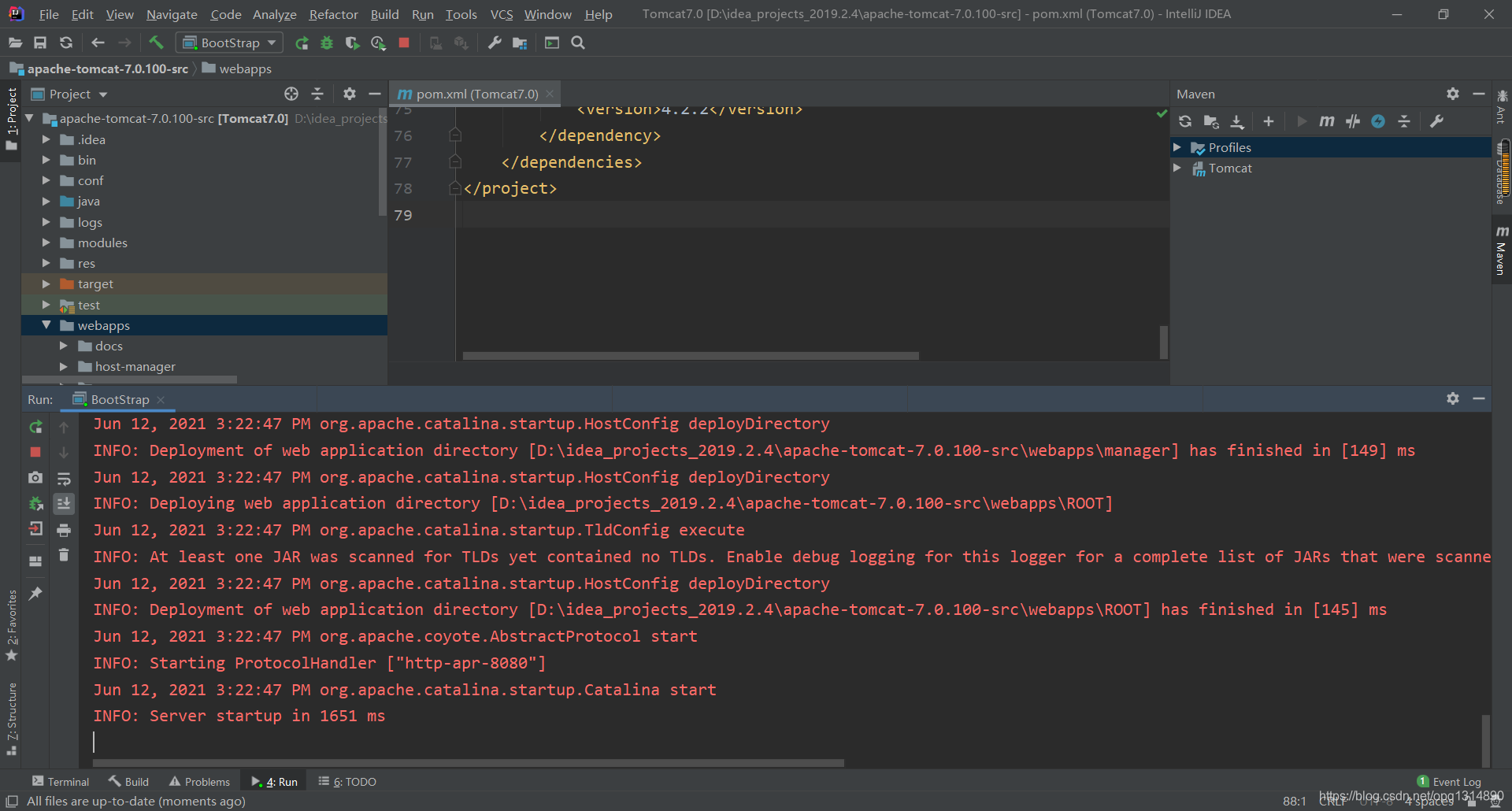Image resolution: width=1512 pixels, height=811 pixels.
Task: Locate current file in Project panel
Action: tap(291, 94)
